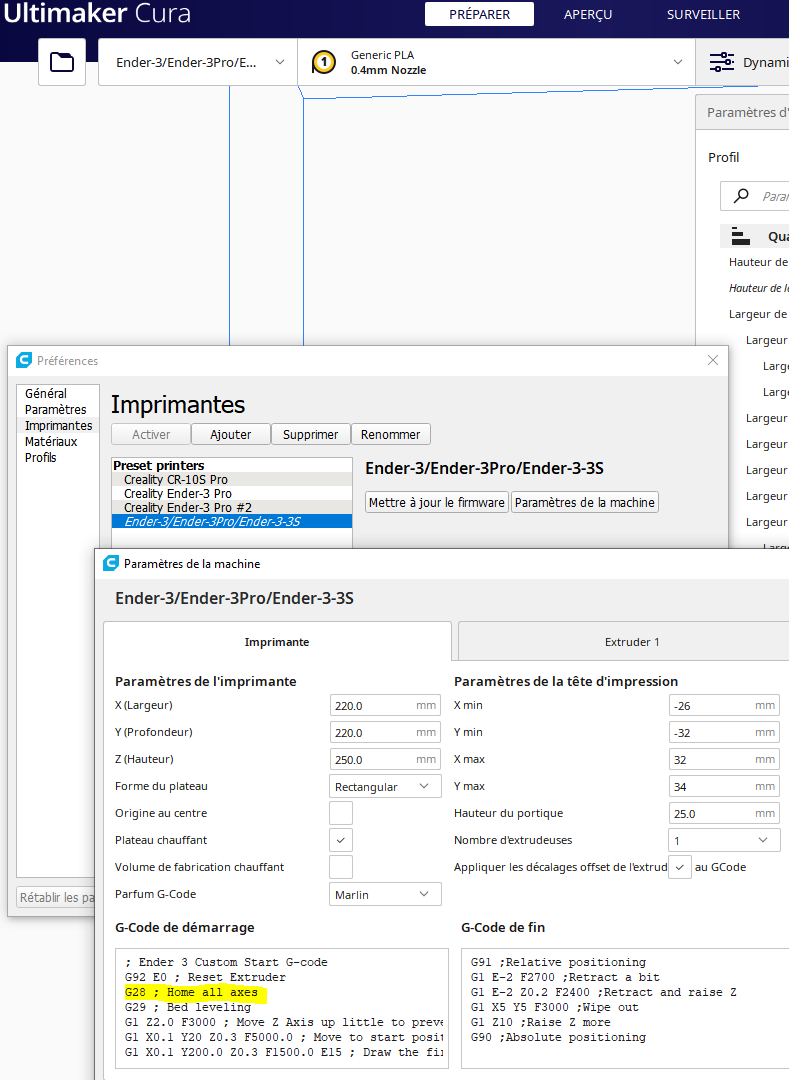Click the G92 E0 Reset Extruder line
This screenshot has height=1080, width=789.
(x=205, y=977)
